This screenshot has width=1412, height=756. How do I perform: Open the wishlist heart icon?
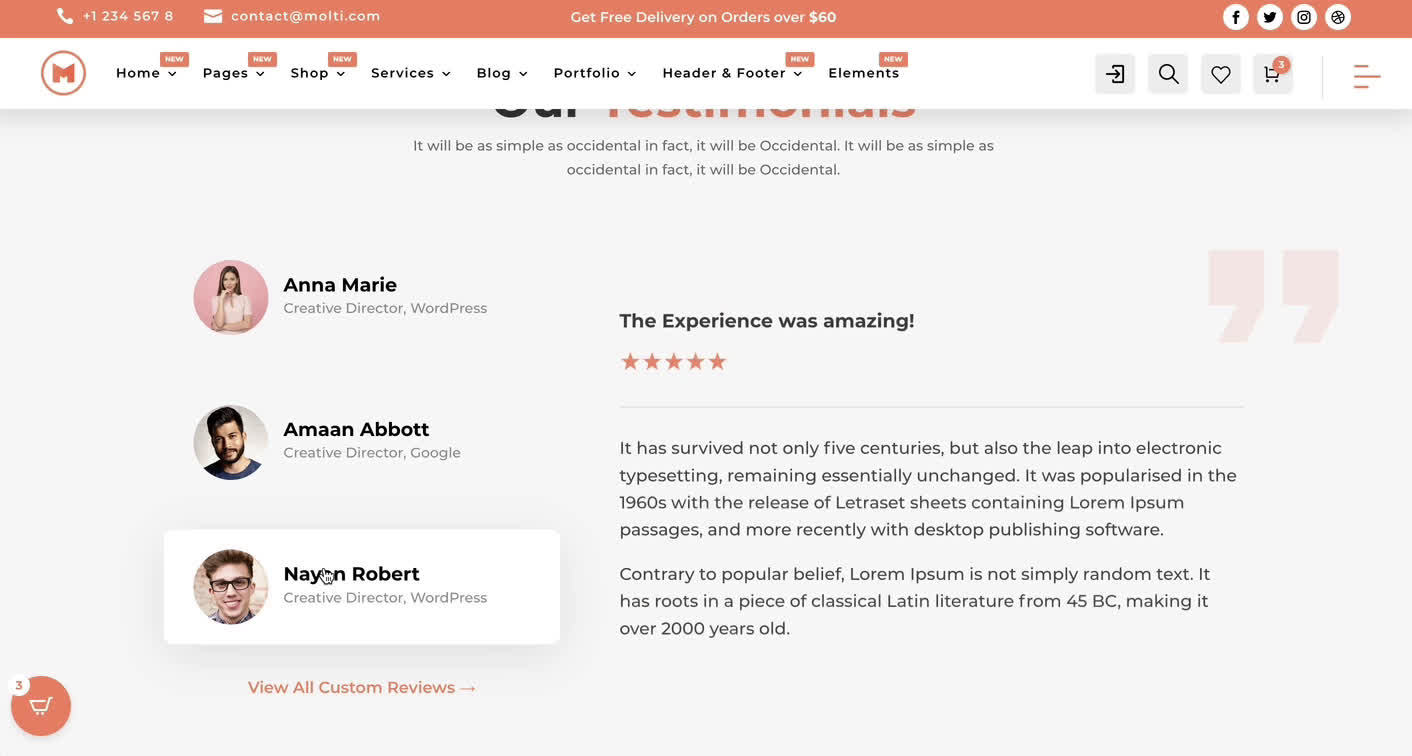tap(1221, 74)
